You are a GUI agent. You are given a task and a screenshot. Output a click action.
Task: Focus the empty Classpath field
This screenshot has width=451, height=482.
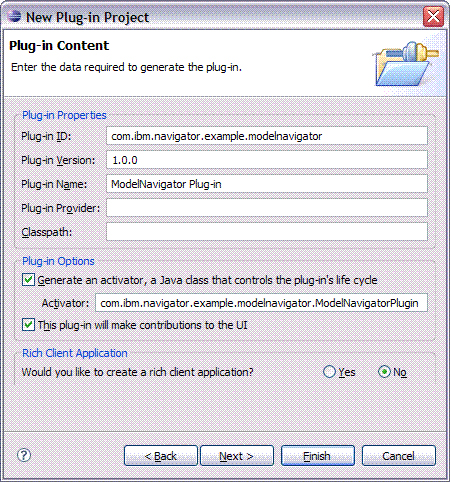(x=267, y=232)
